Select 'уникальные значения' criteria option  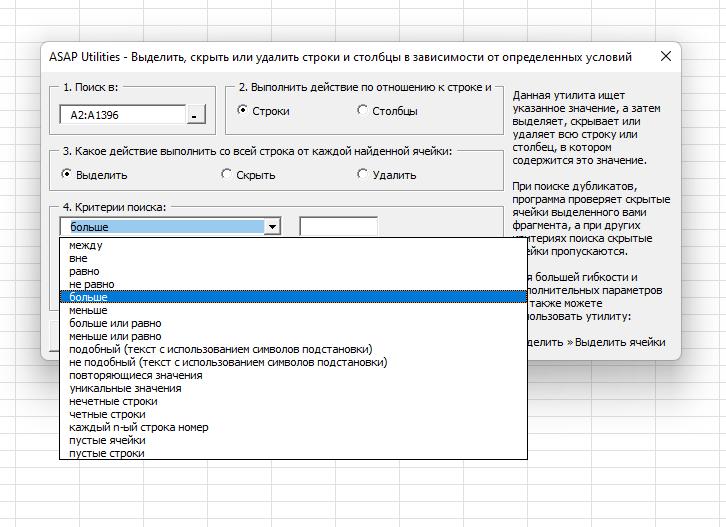pyautogui.click(x=125, y=389)
